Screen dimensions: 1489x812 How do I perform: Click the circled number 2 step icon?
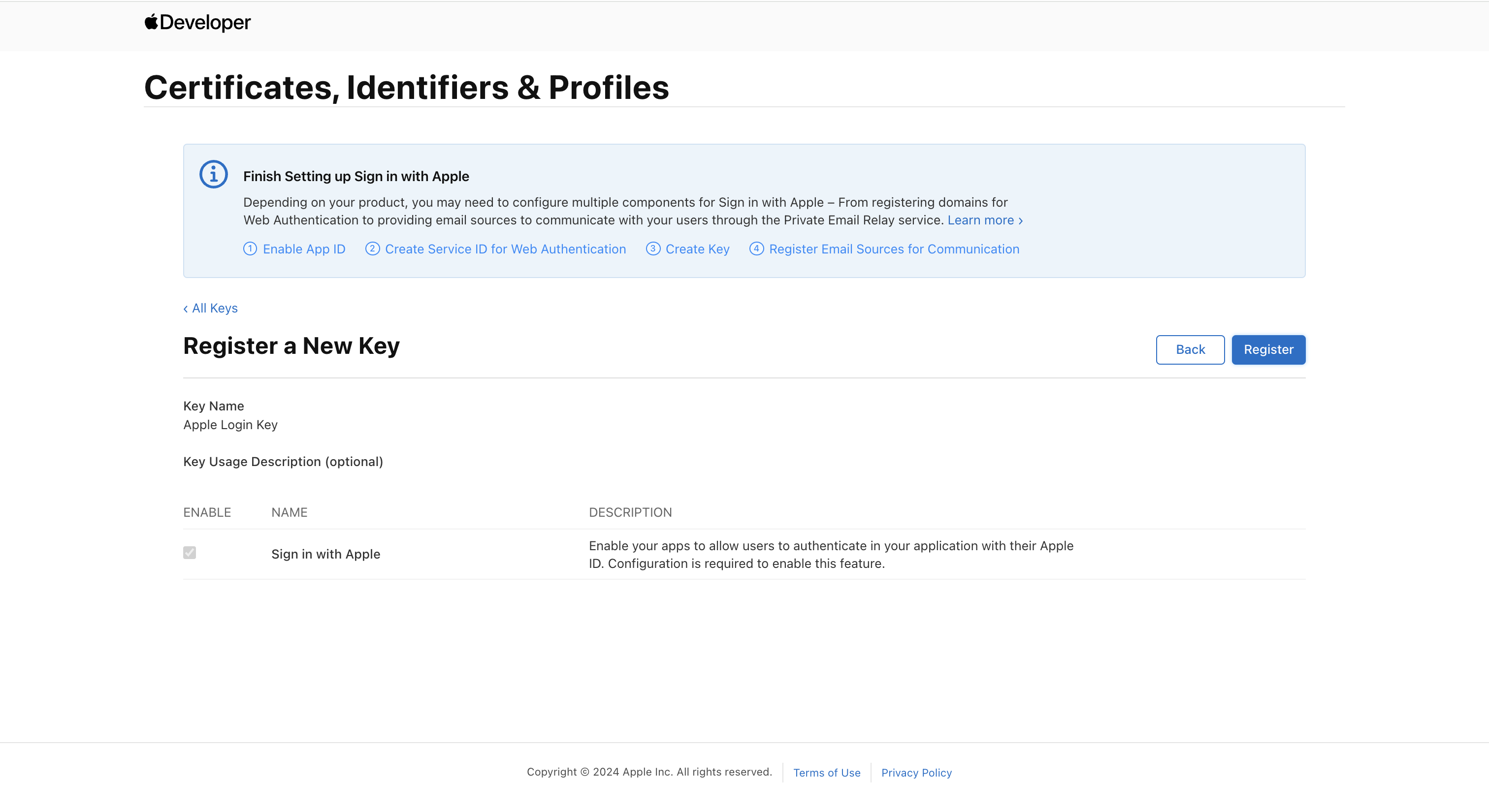372,249
